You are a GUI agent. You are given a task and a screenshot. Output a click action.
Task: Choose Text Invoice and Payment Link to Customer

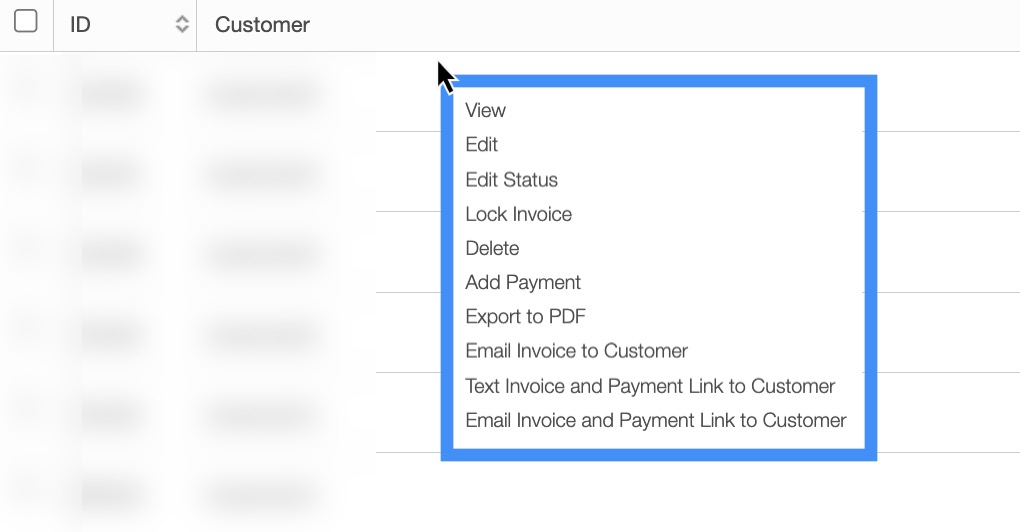[650, 386]
